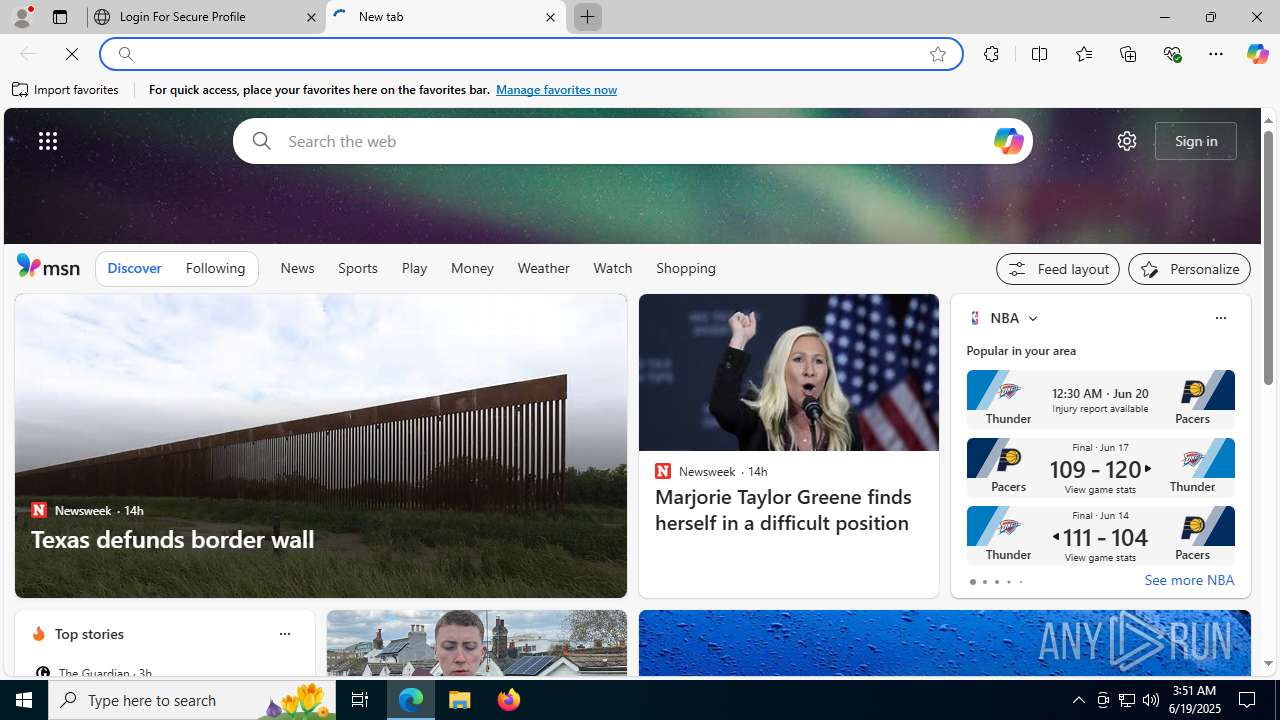Viewport: 1280px width, 720px height.
Task: Open Texas defunds border wall story
Action: pyautogui.click(x=172, y=539)
